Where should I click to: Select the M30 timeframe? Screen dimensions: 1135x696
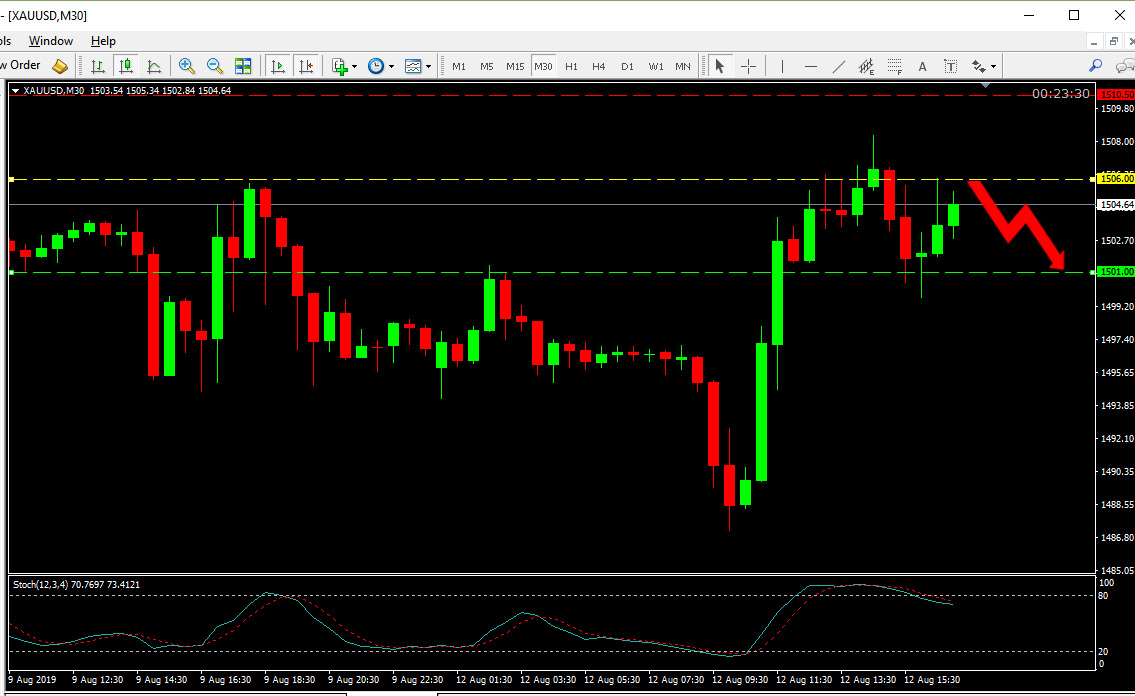[x=543, y=66]
